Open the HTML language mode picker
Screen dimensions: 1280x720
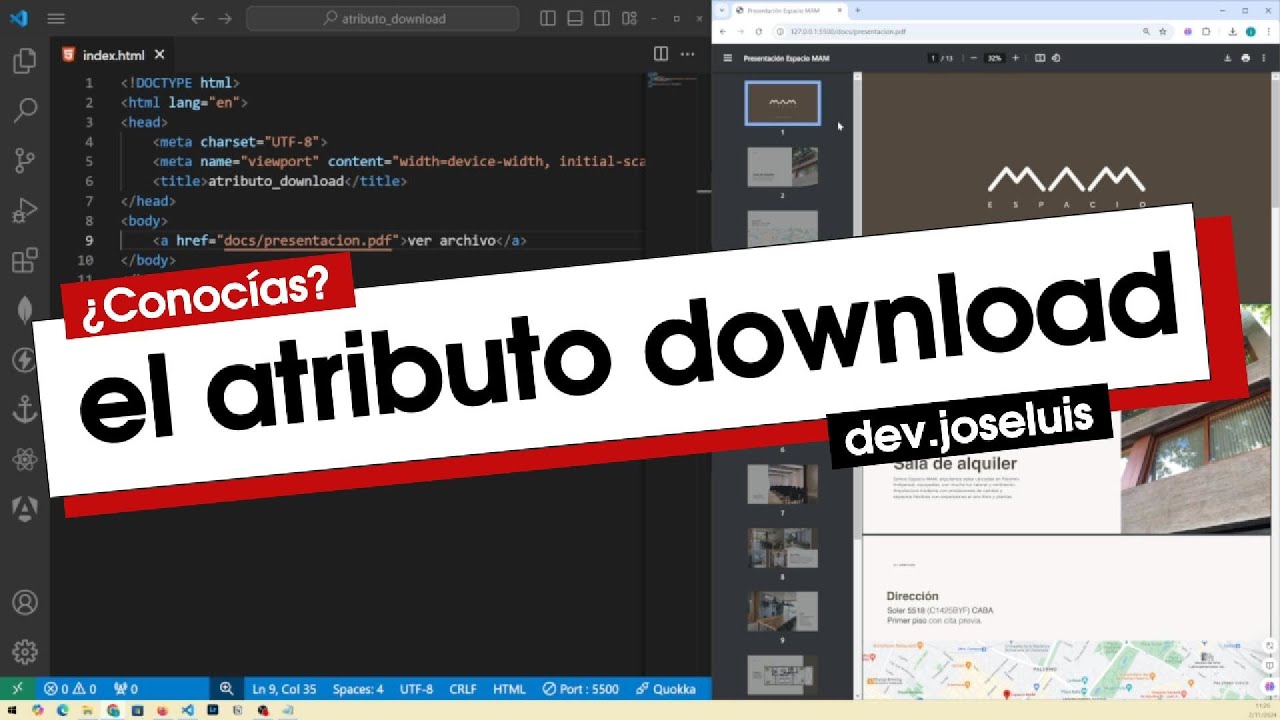pyautogui.click(x=509, y=689)
